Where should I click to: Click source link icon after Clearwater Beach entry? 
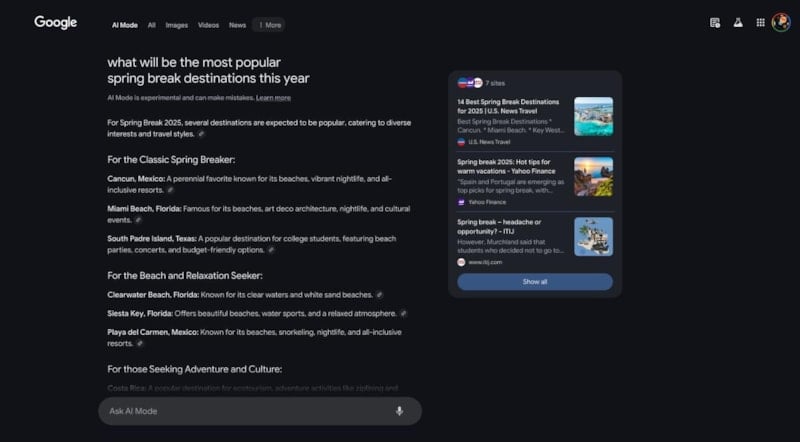click(x=379, y=295)
